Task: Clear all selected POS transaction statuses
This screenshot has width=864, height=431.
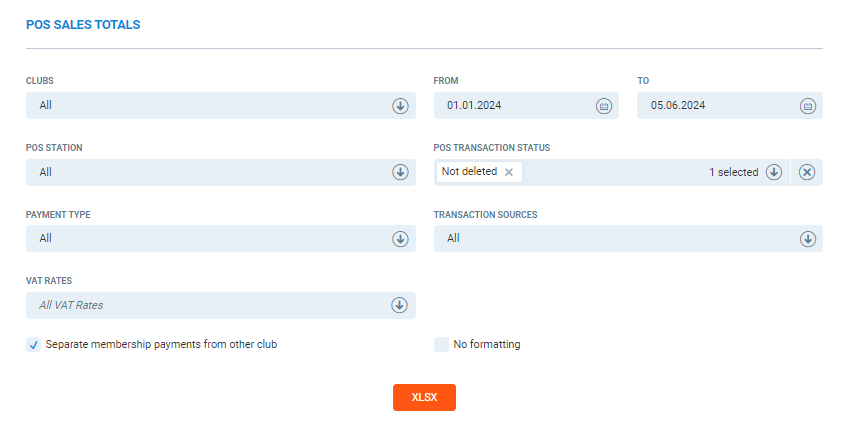Action: [x=807, y=172]
